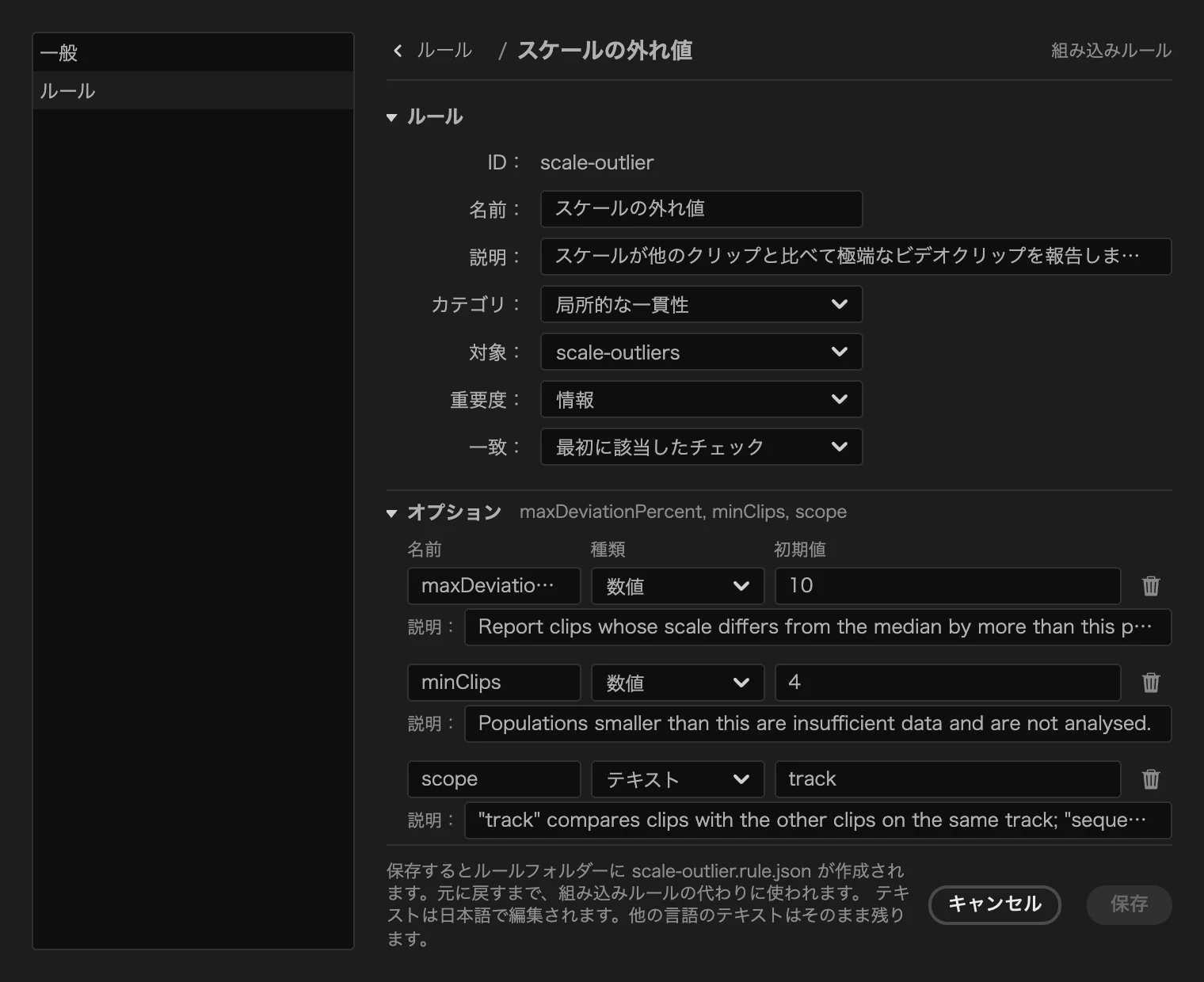Delete the maxDeviationPercent option with trash icon
The width and height of the screenshot is (1204, 982).
pos(1151,586)
